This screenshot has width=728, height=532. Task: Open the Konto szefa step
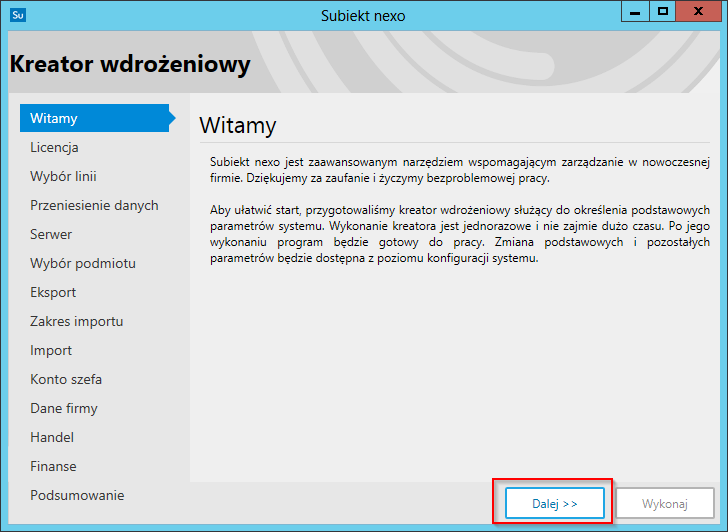tap(66, 379)
